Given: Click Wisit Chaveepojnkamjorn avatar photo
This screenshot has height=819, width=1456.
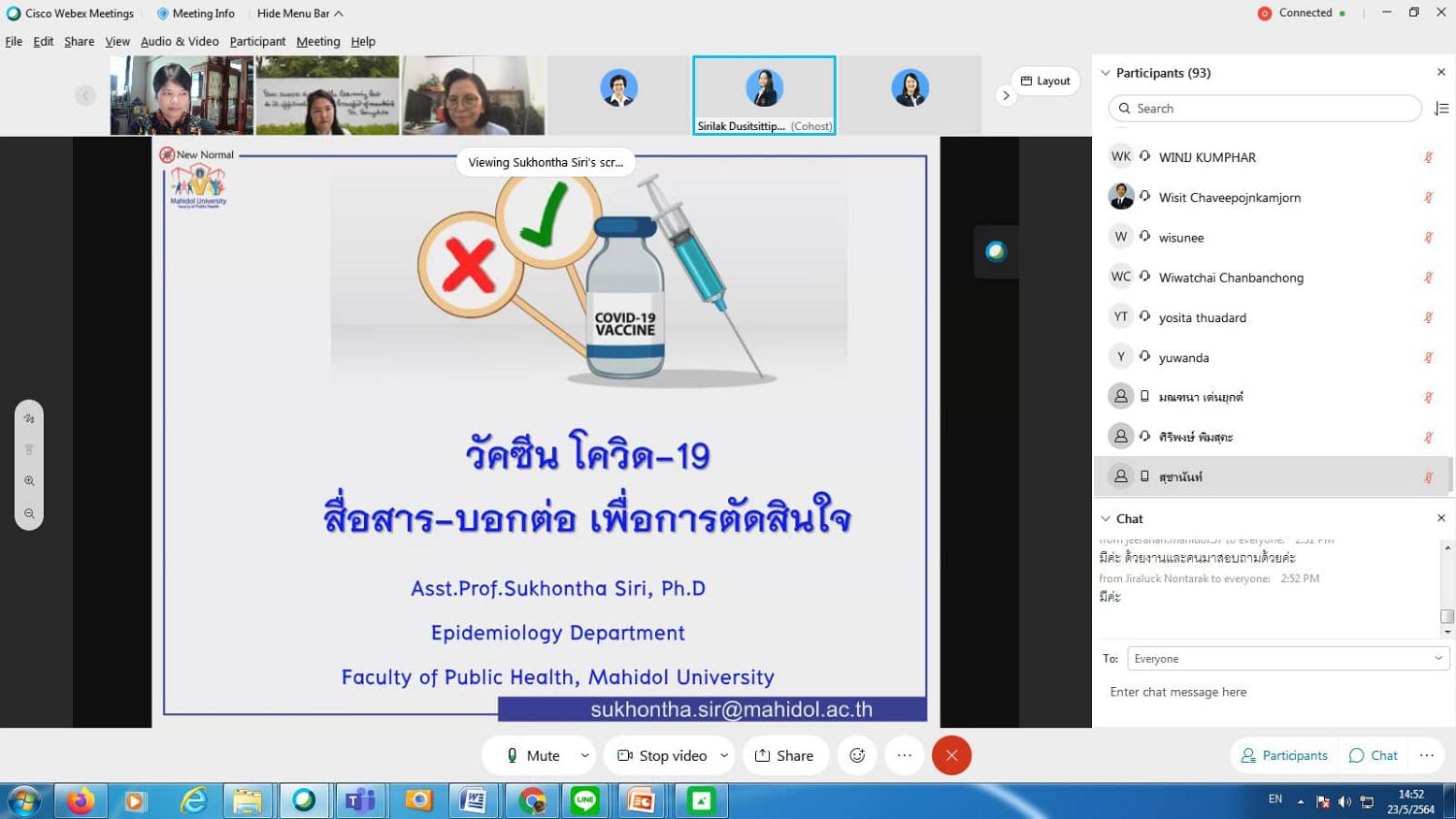Looking at the screenshot, I should coord(1121,197).
